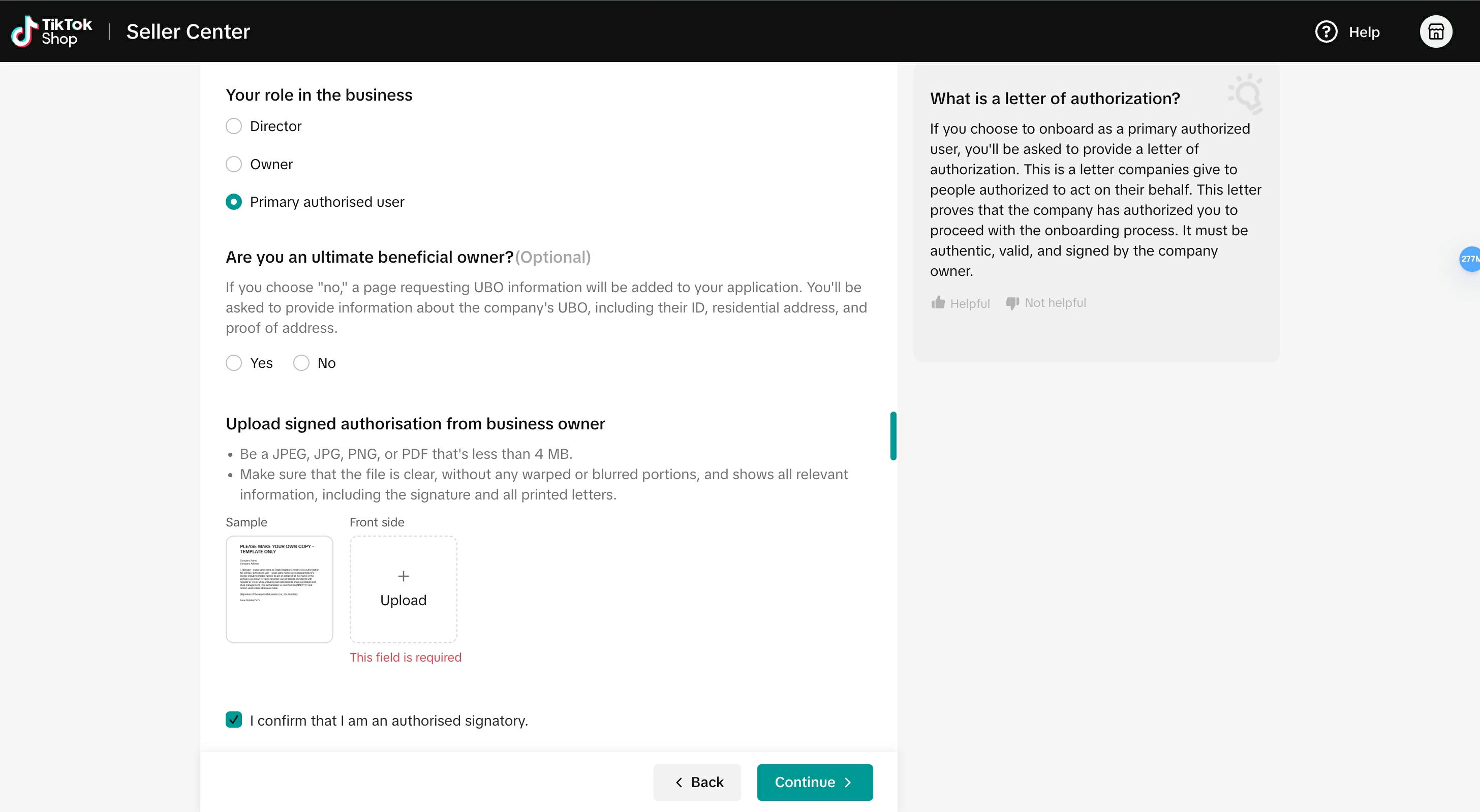
Task: Open the Help question mark icon
Action: click(x=1326, y=32)
